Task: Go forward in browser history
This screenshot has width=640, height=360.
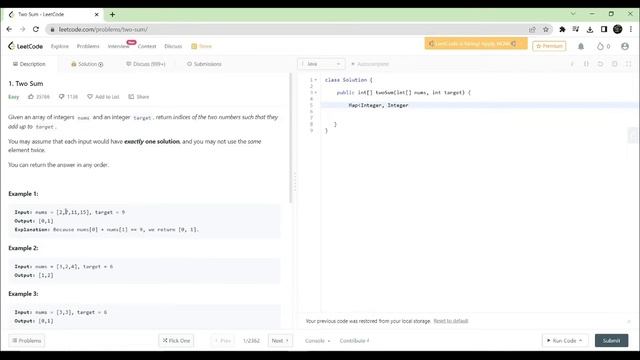Action: click(22, 29)
